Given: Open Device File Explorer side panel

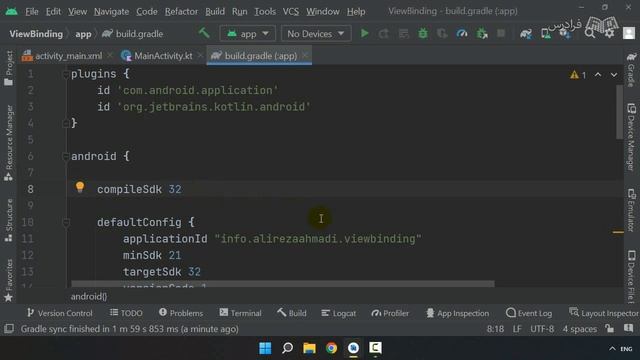Looking at the screenshot, I should tap(631, 277).
